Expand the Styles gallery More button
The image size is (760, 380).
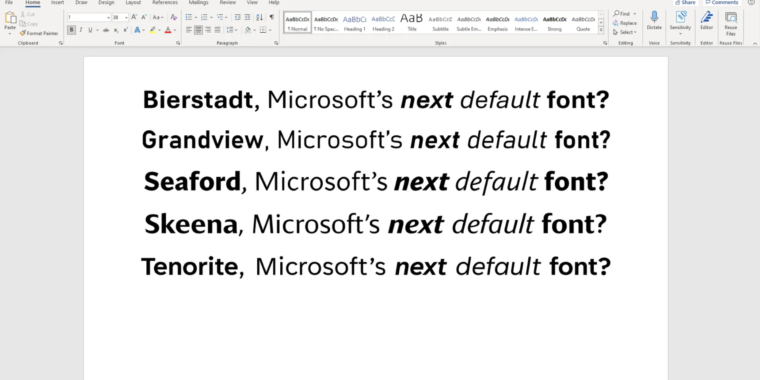click(601, 30)
